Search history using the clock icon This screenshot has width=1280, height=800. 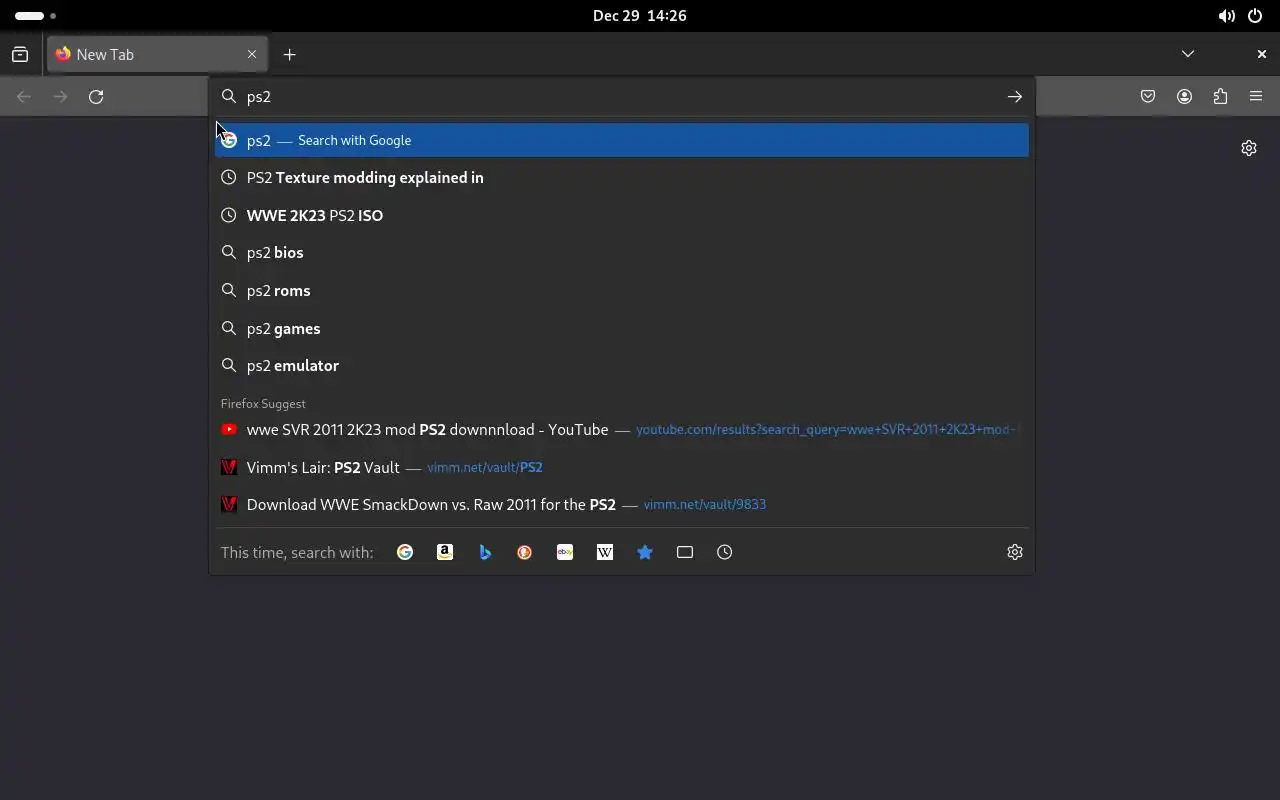(725, 552)
